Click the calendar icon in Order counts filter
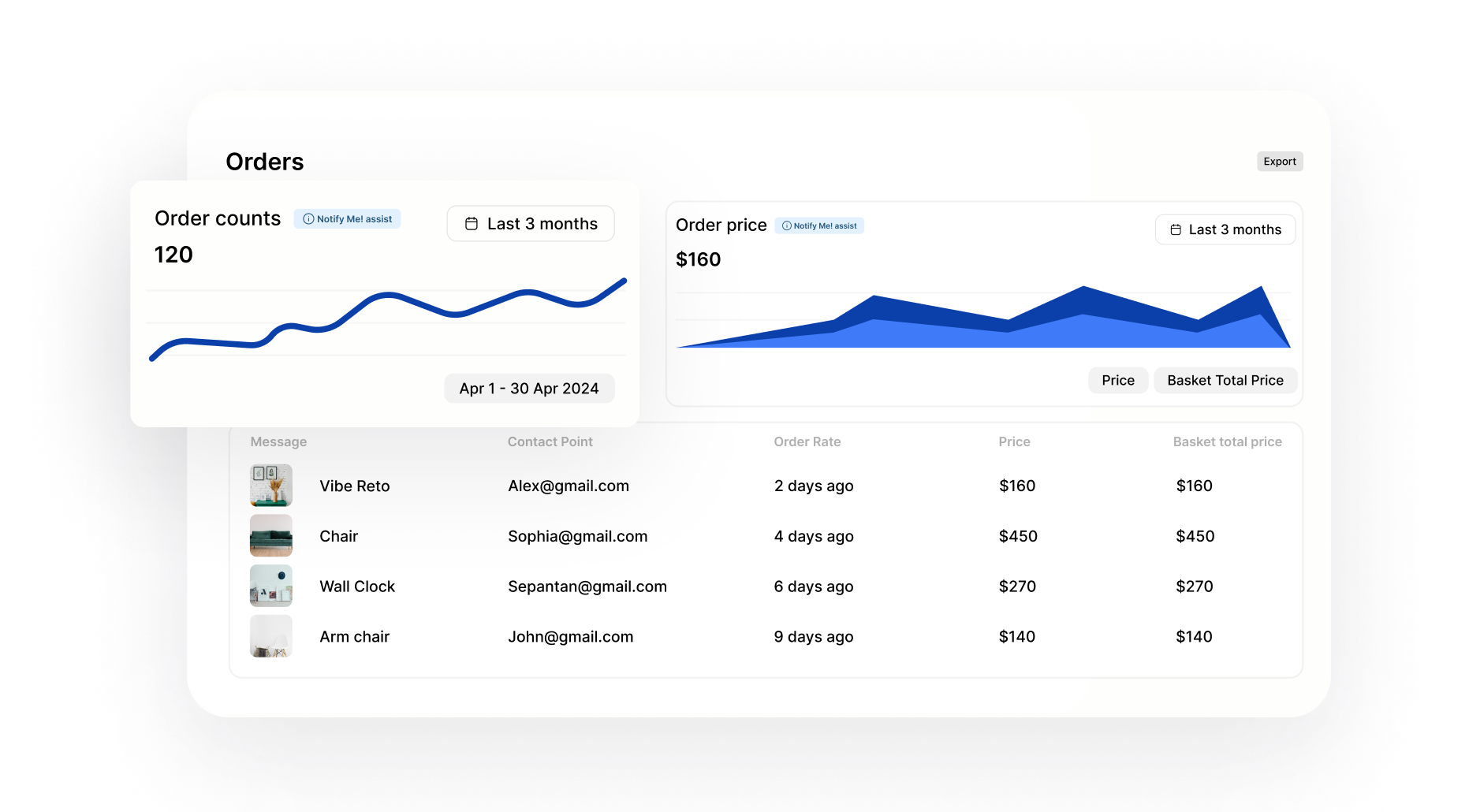Image resolution: width=1469 pixels, height=812 pixels. coord(471,223)
